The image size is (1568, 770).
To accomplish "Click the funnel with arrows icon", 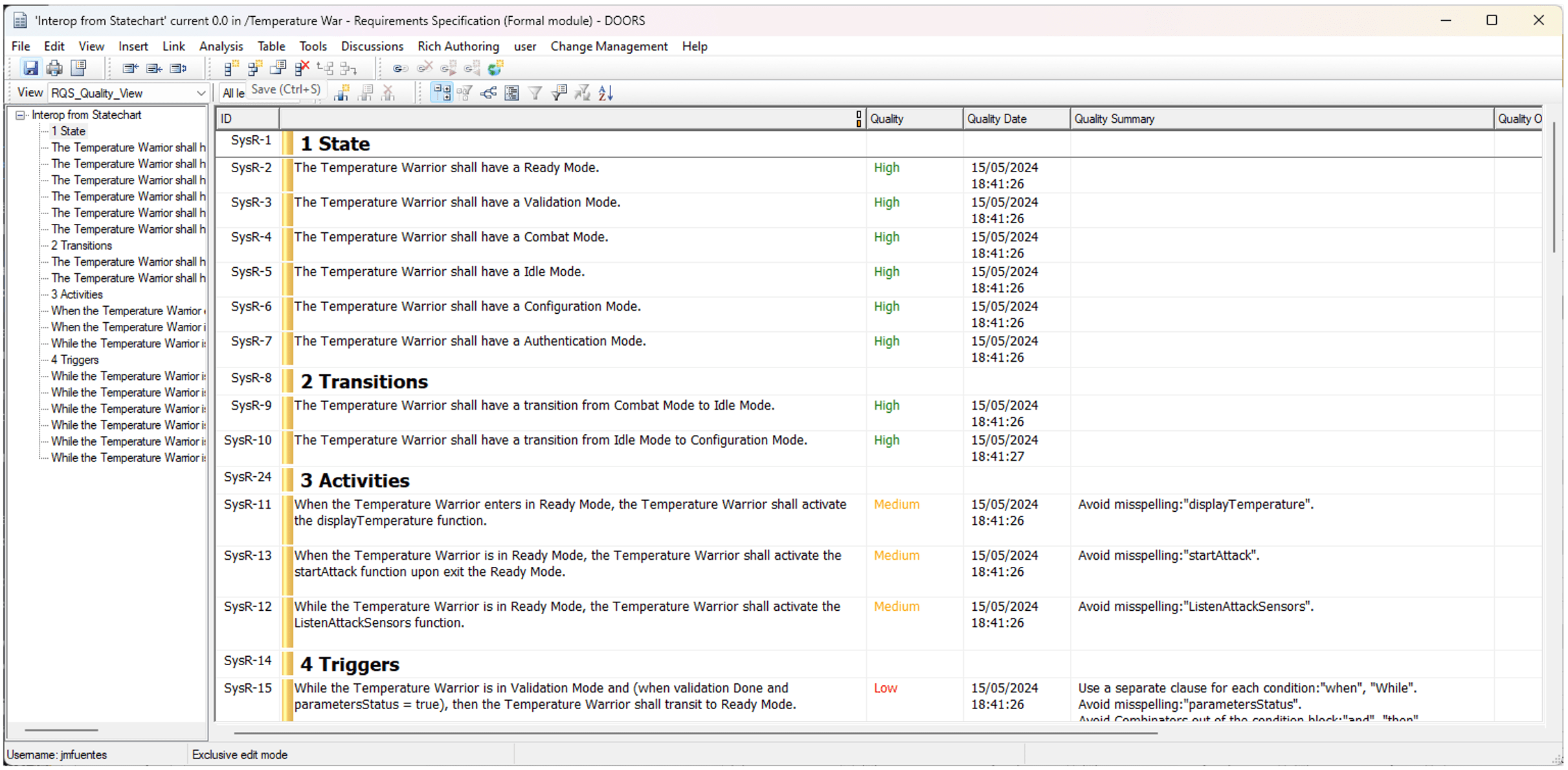I will coord(583,93).
